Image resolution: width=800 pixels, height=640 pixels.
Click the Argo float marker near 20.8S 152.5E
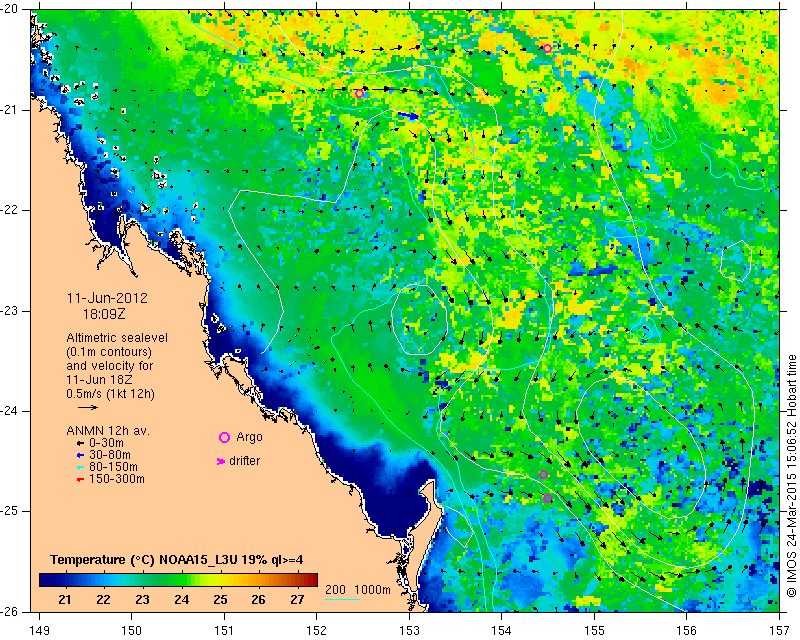point(359,93)
